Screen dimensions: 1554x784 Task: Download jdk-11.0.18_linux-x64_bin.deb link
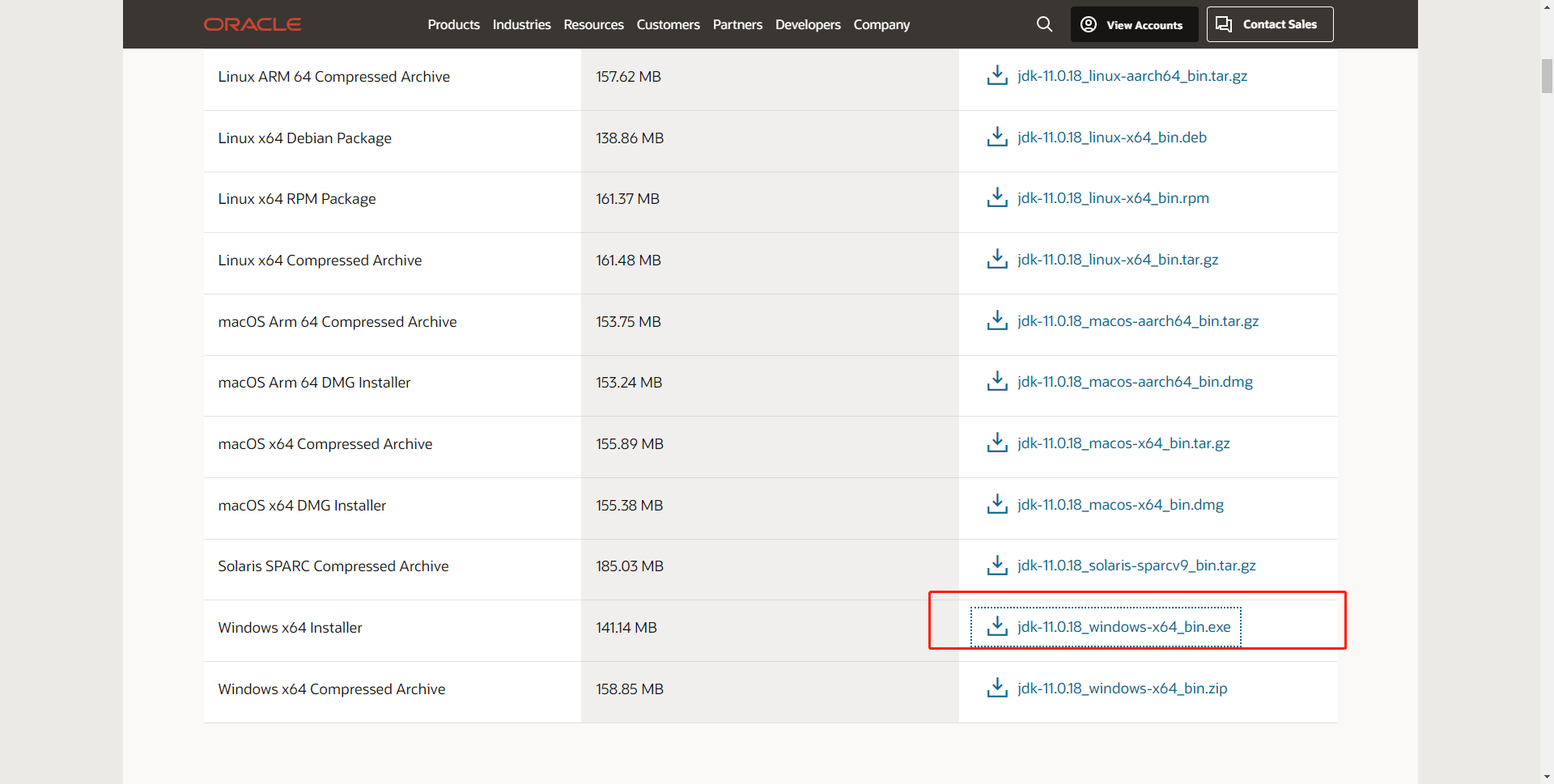click(1112, 137)
